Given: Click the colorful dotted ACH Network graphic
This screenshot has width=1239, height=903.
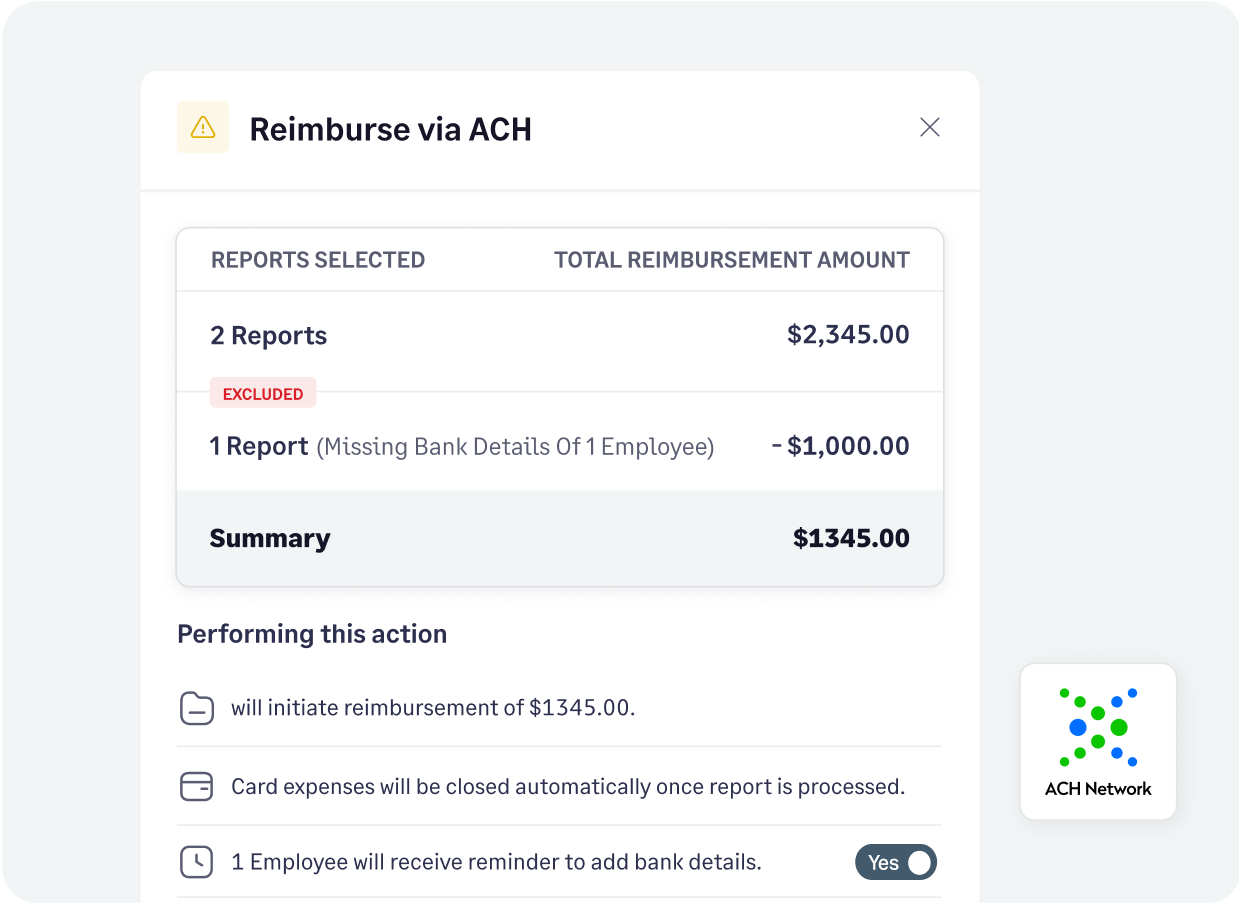Looking at the screenshot, I should tap(1098, 728).
